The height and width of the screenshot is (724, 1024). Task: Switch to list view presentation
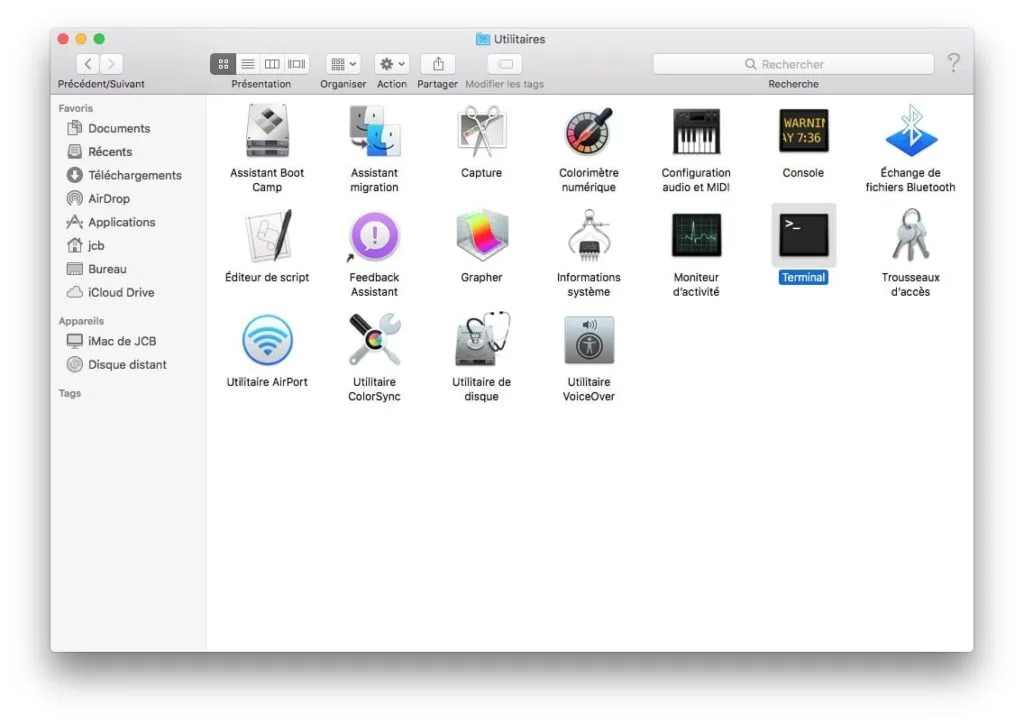coord(248,64)
